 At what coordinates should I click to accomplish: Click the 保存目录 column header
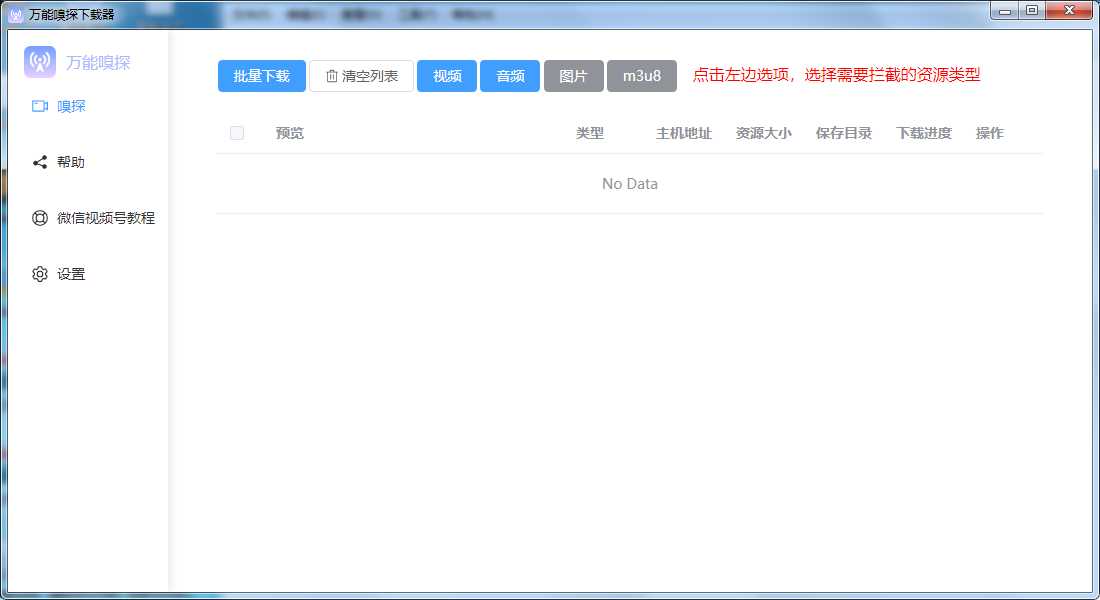coord(844,133)
